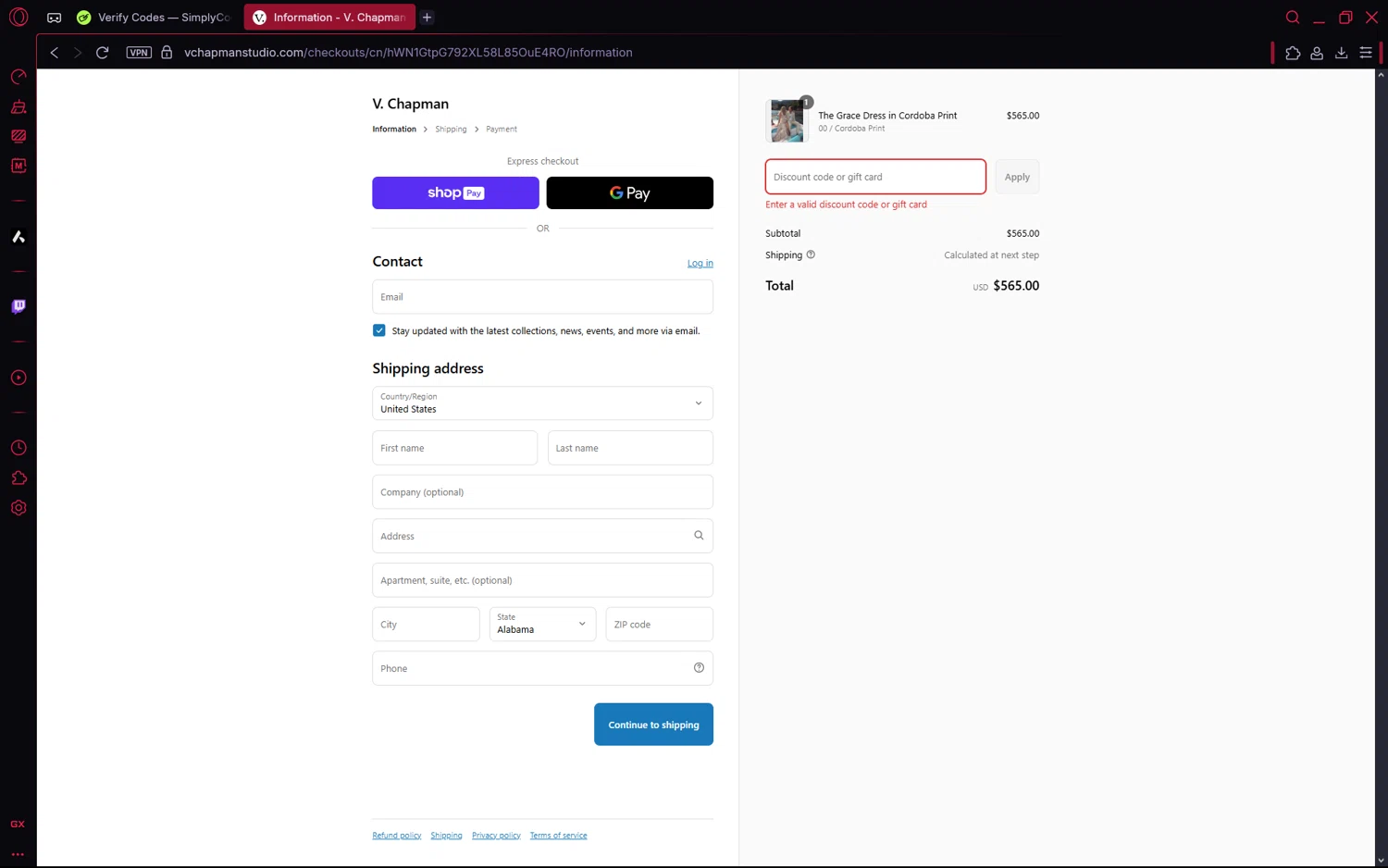Go forward with the forward arrow
This screenshot has height=868, width=1388.
pyautogui.click(x=78, y=53)
